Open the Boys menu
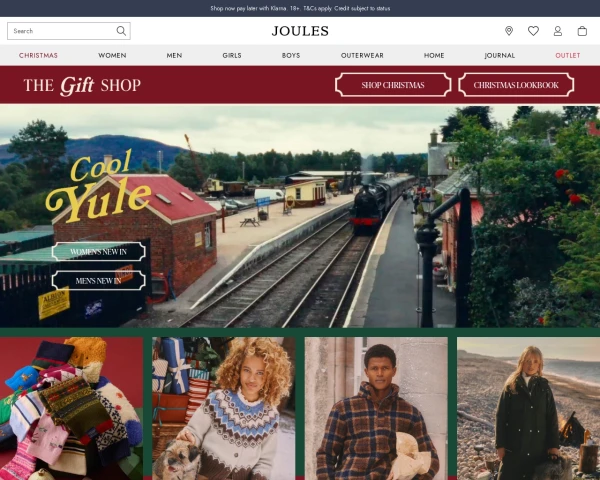This screenshot has width=600, height=480. 291,56
